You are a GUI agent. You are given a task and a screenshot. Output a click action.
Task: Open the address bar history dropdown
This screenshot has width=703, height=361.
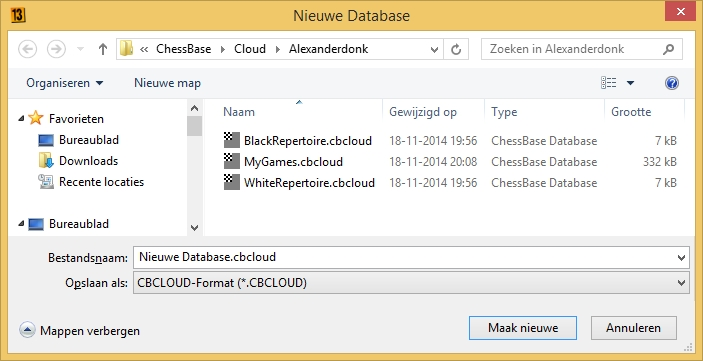pyautogui.click(x=434, y=49)
